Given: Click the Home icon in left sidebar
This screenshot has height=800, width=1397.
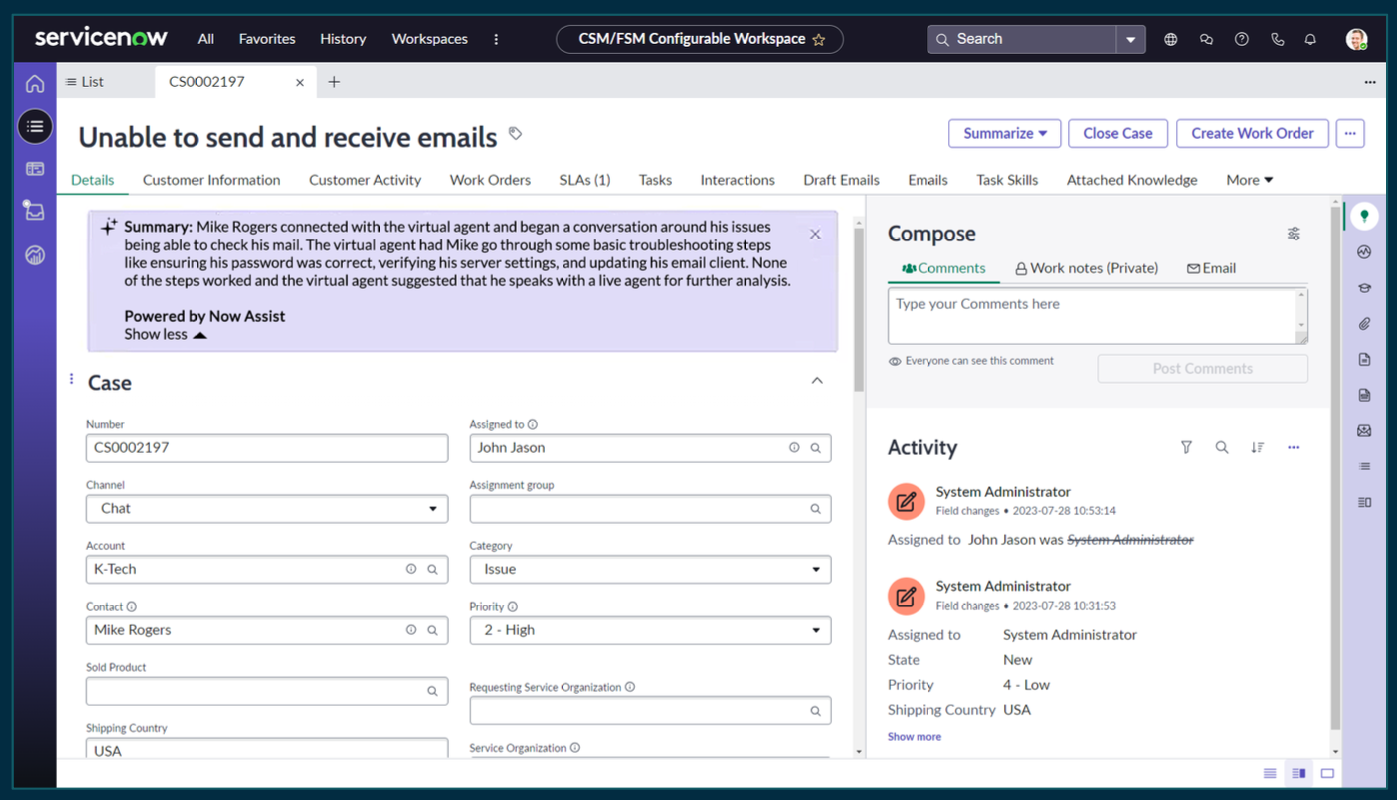Looking at the screenshot, I should (x=35, y=84).
